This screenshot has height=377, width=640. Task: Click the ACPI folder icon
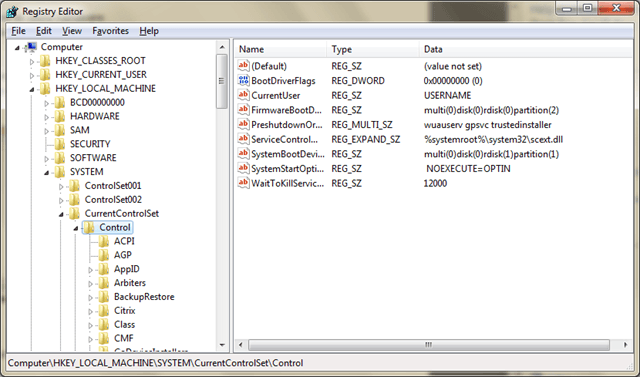104,241
